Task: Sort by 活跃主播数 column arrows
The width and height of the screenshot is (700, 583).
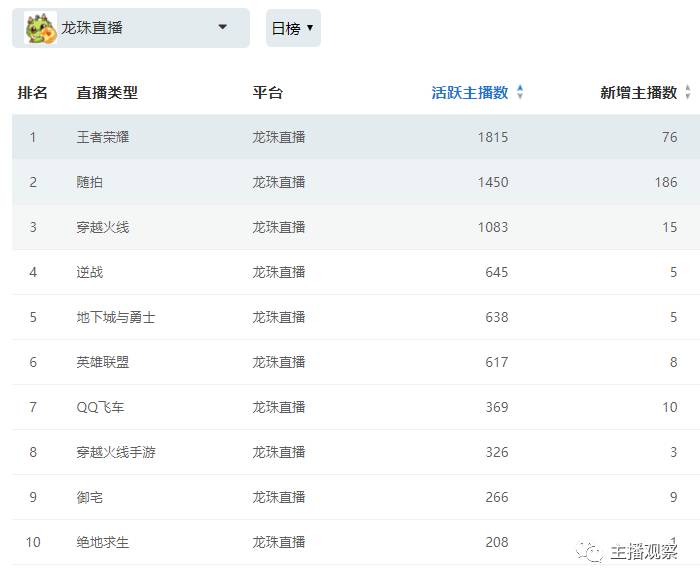Action: pos(520,93)
